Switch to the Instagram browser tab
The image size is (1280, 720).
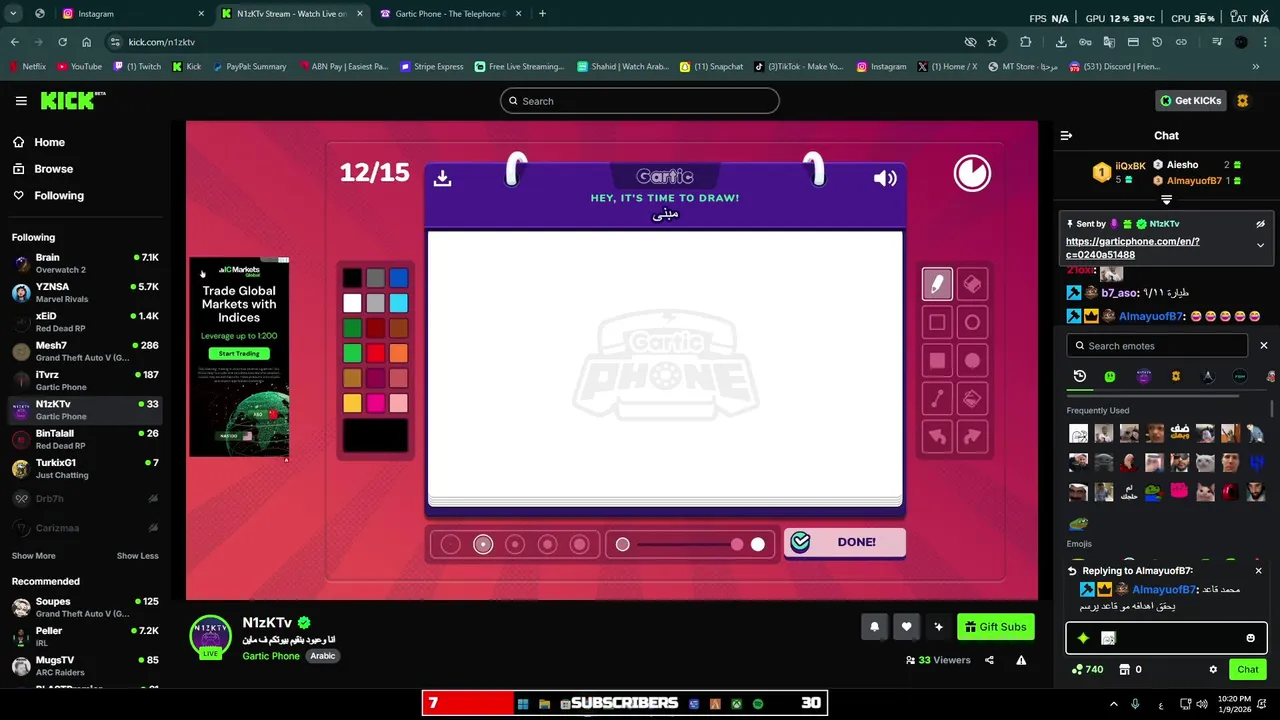132,14
